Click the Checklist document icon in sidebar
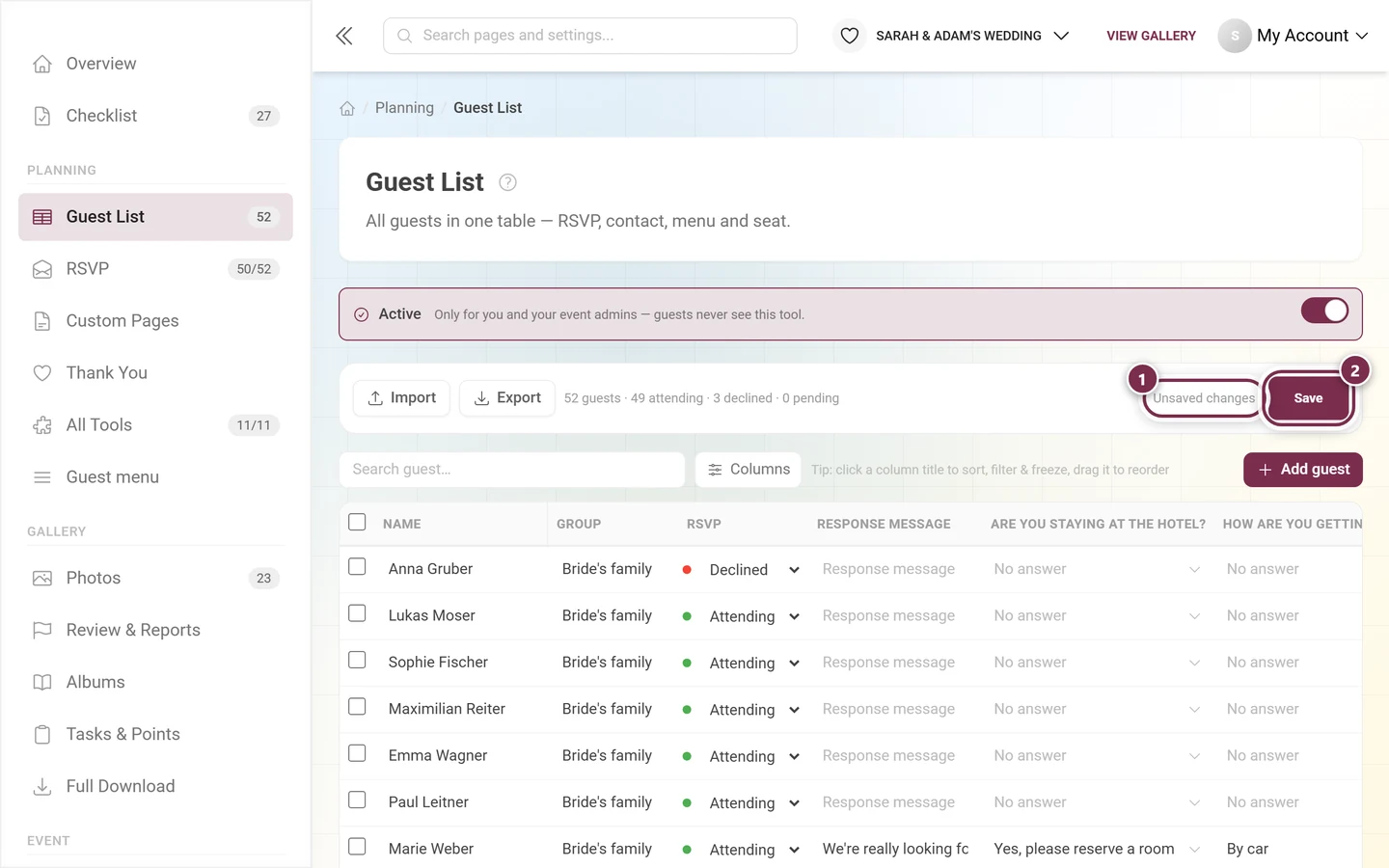 (x=42, y=116)
